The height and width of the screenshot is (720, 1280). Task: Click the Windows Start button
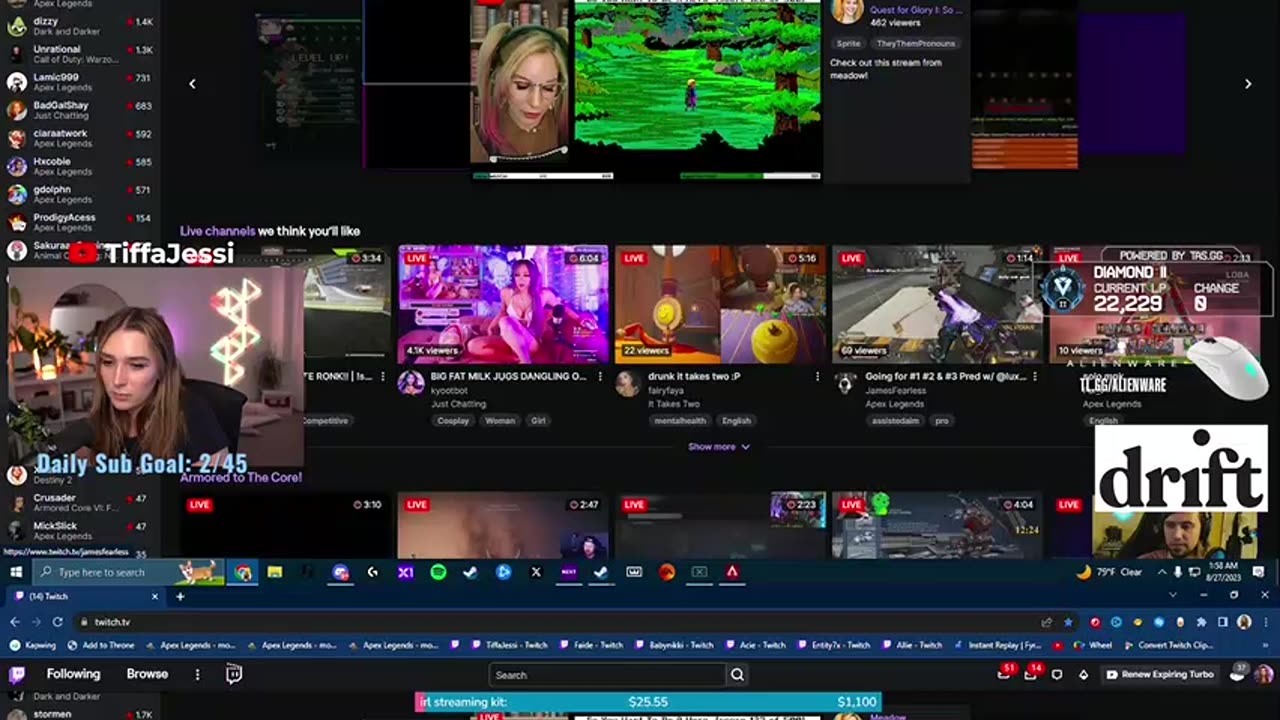point(16,572)
